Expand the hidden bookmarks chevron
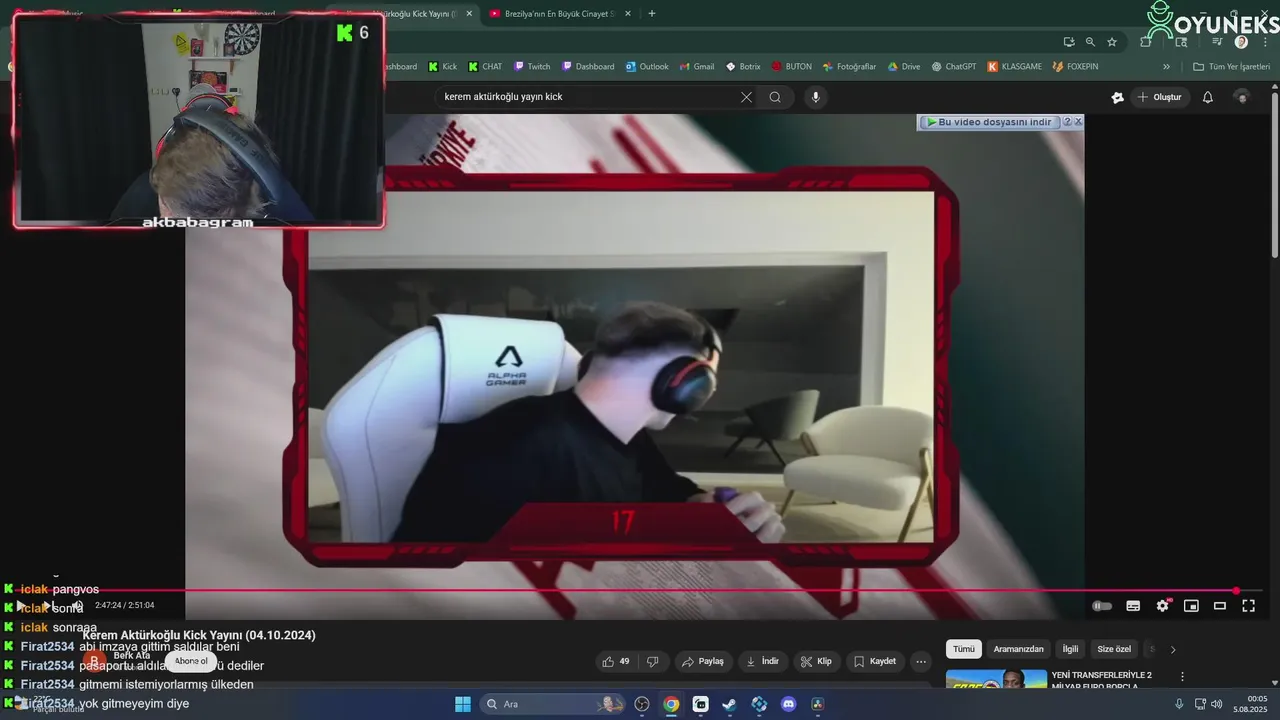 click(x=1166, y=67)
